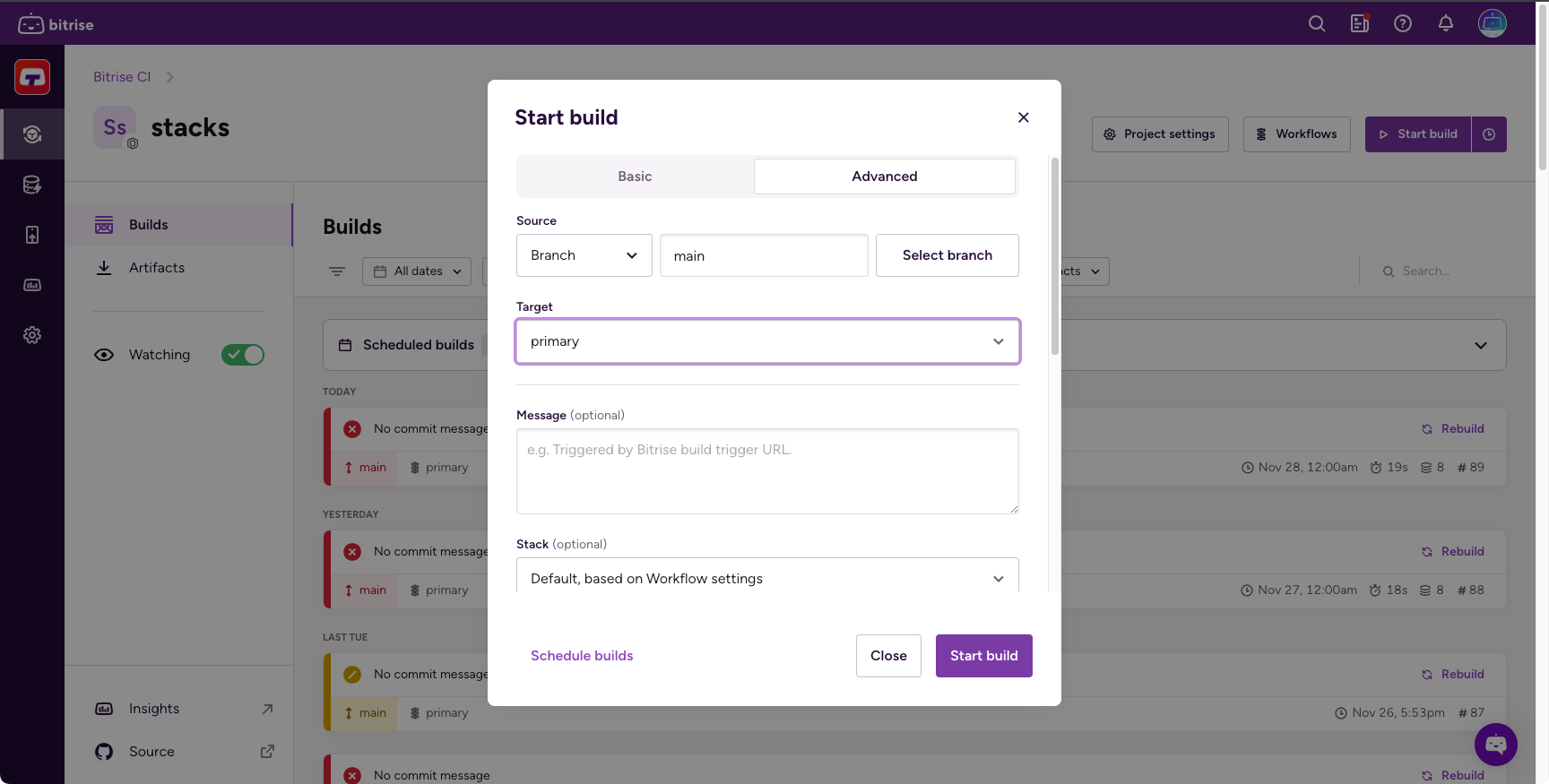Open the settings gear in left sidebar
The width and height of the screenshot is (1549, 784).
32,335
